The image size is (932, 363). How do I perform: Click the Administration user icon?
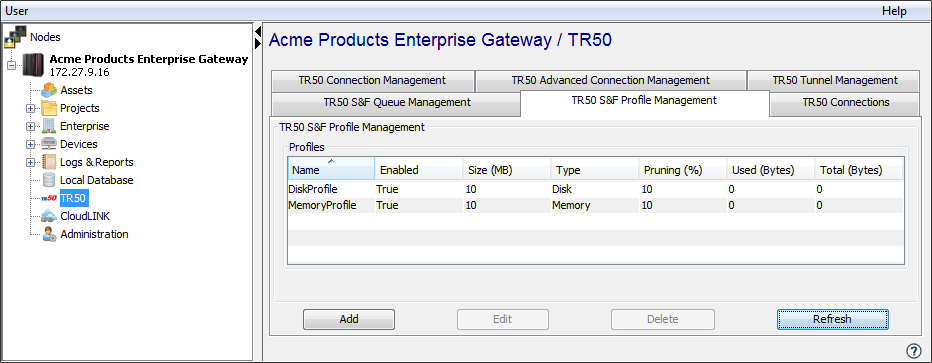coord(49,234)
